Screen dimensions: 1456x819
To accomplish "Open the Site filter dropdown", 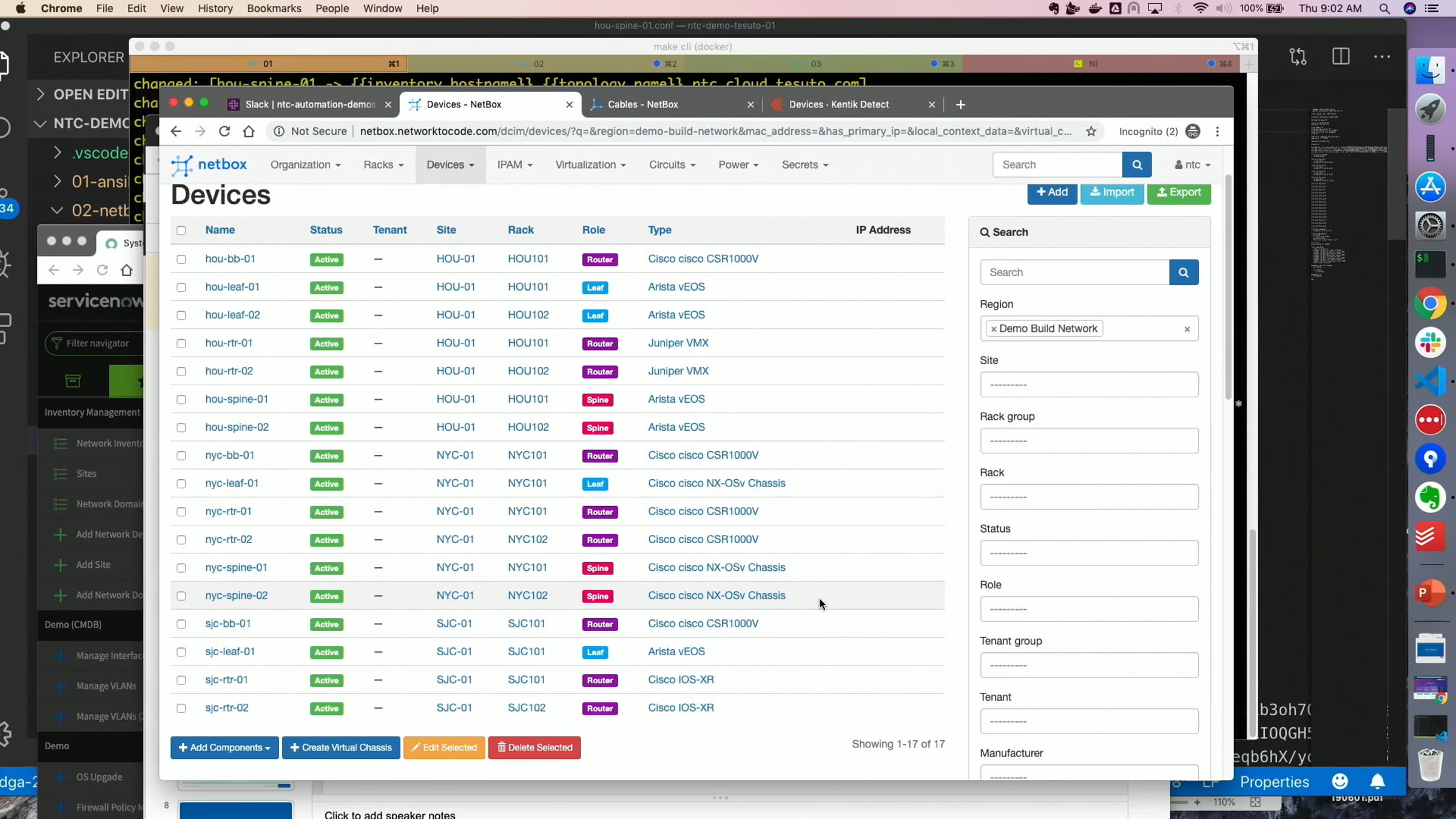I will [x=1089, y=385].
